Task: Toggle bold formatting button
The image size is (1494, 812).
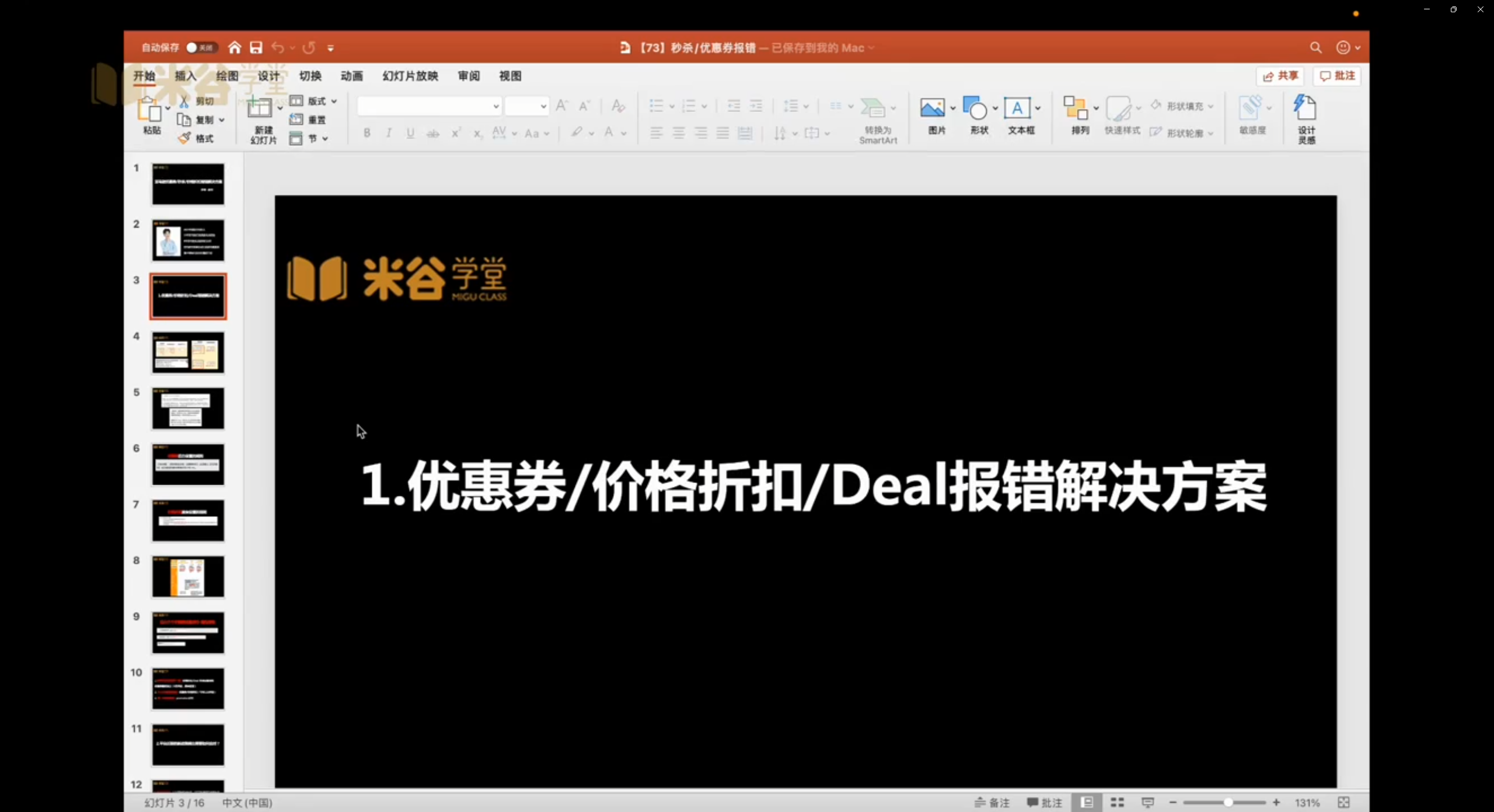Action: coord(367,133)
